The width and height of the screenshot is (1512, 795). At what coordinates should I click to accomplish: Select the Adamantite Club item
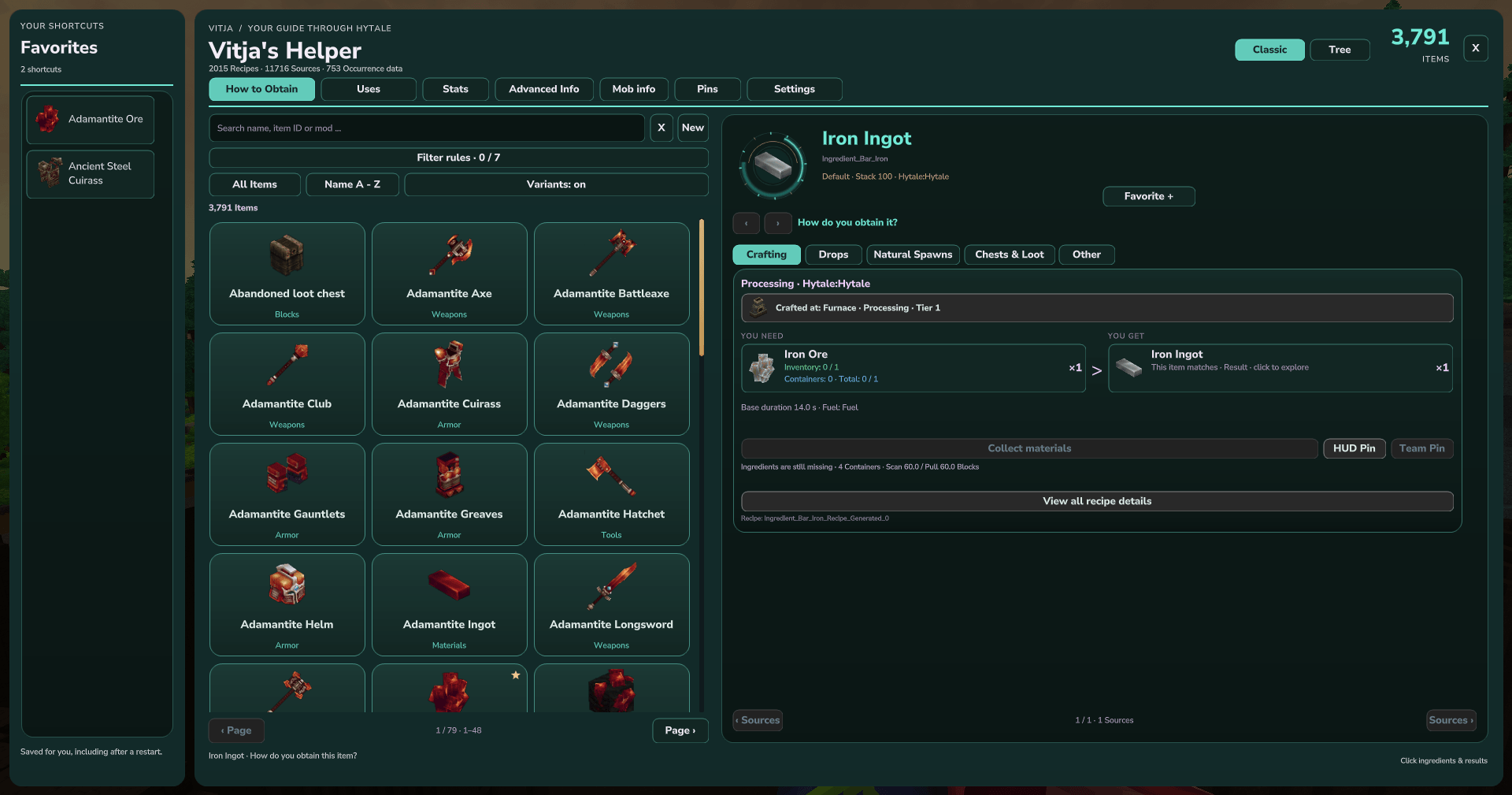click(287, 384)
